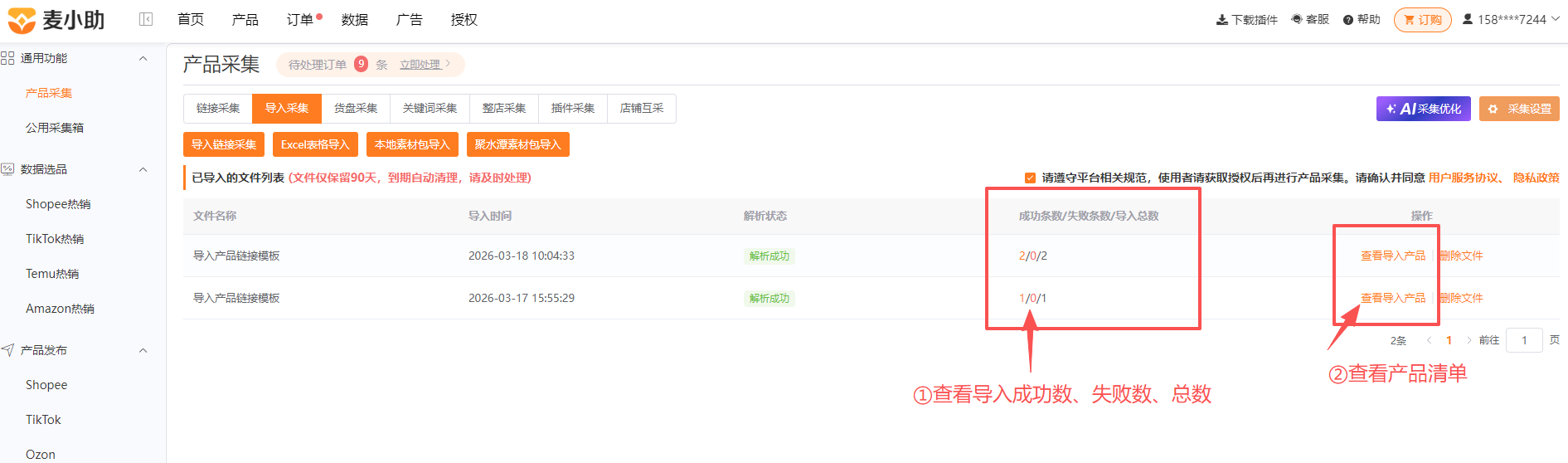Switch to the 店铺互采 tab
The image size is (1568, 463).
coord(642,109)
